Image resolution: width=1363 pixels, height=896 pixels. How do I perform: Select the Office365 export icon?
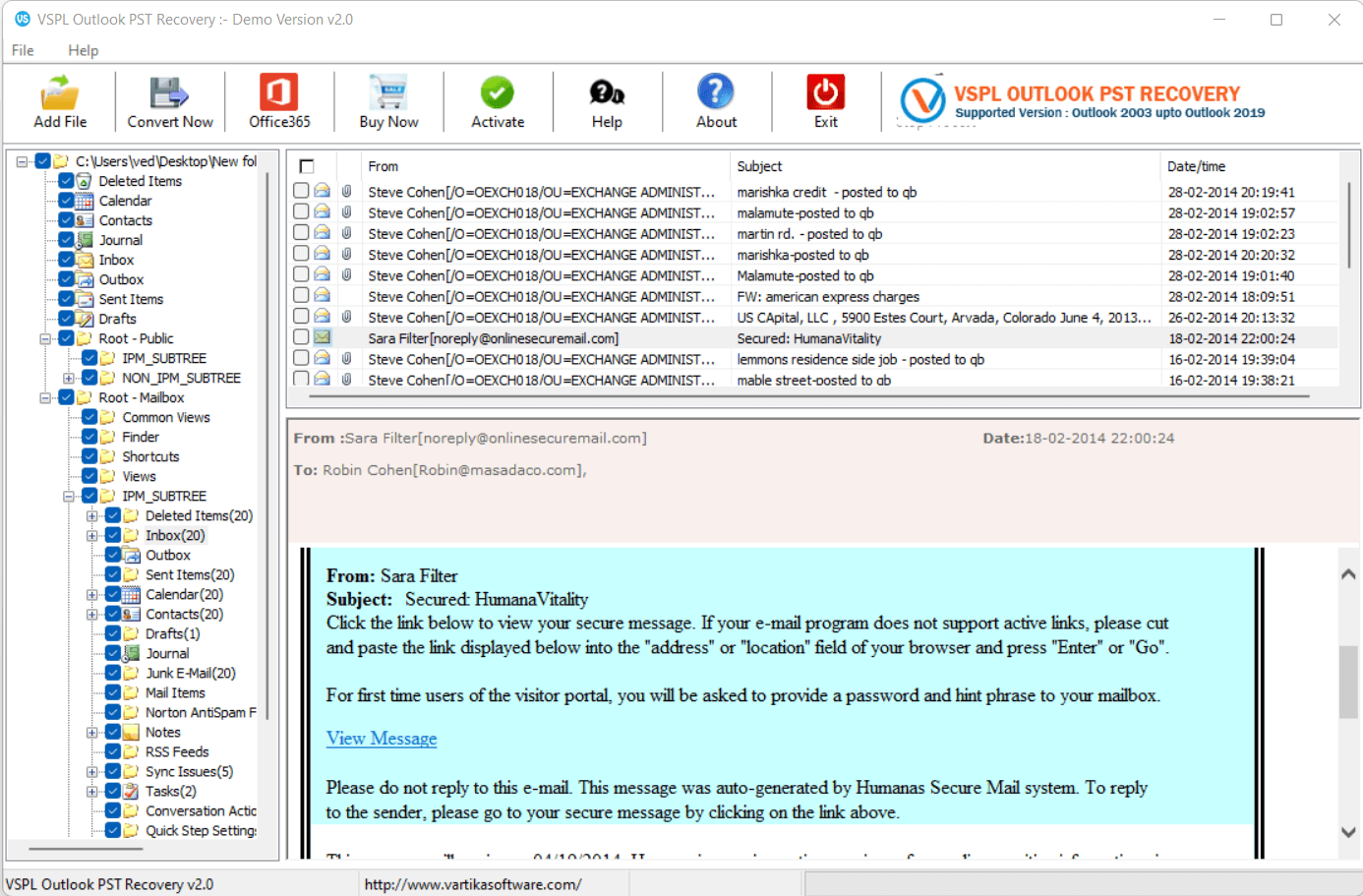tap(279, 92)
